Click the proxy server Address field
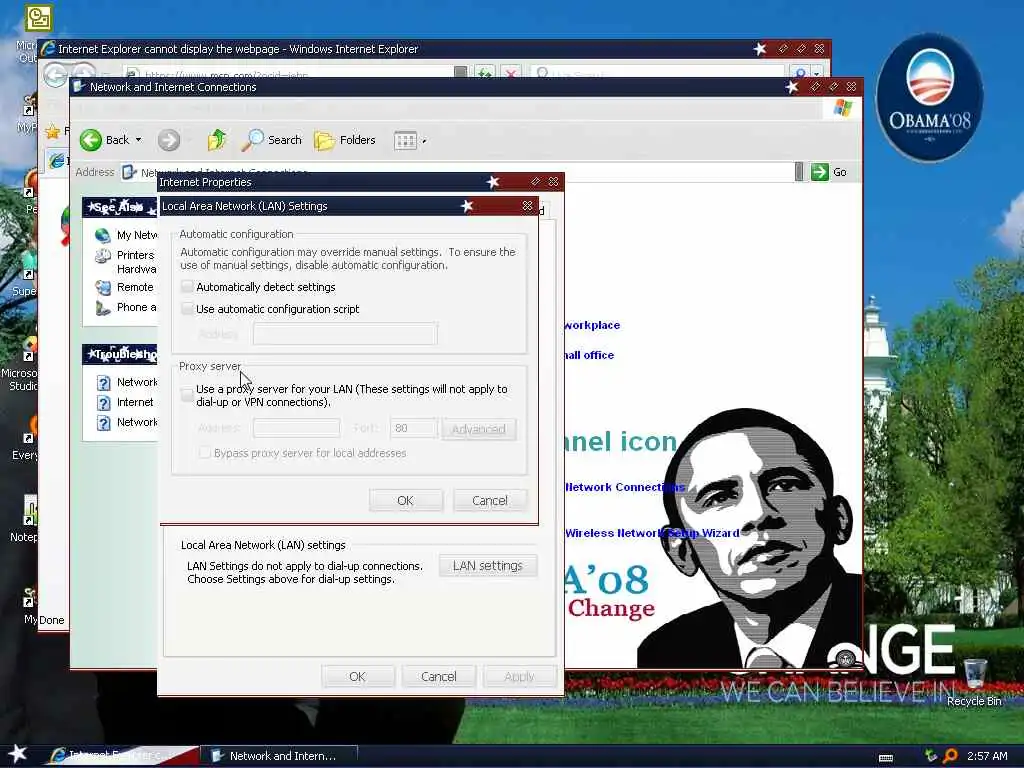 pyautogui.click(x=296, y=428)
